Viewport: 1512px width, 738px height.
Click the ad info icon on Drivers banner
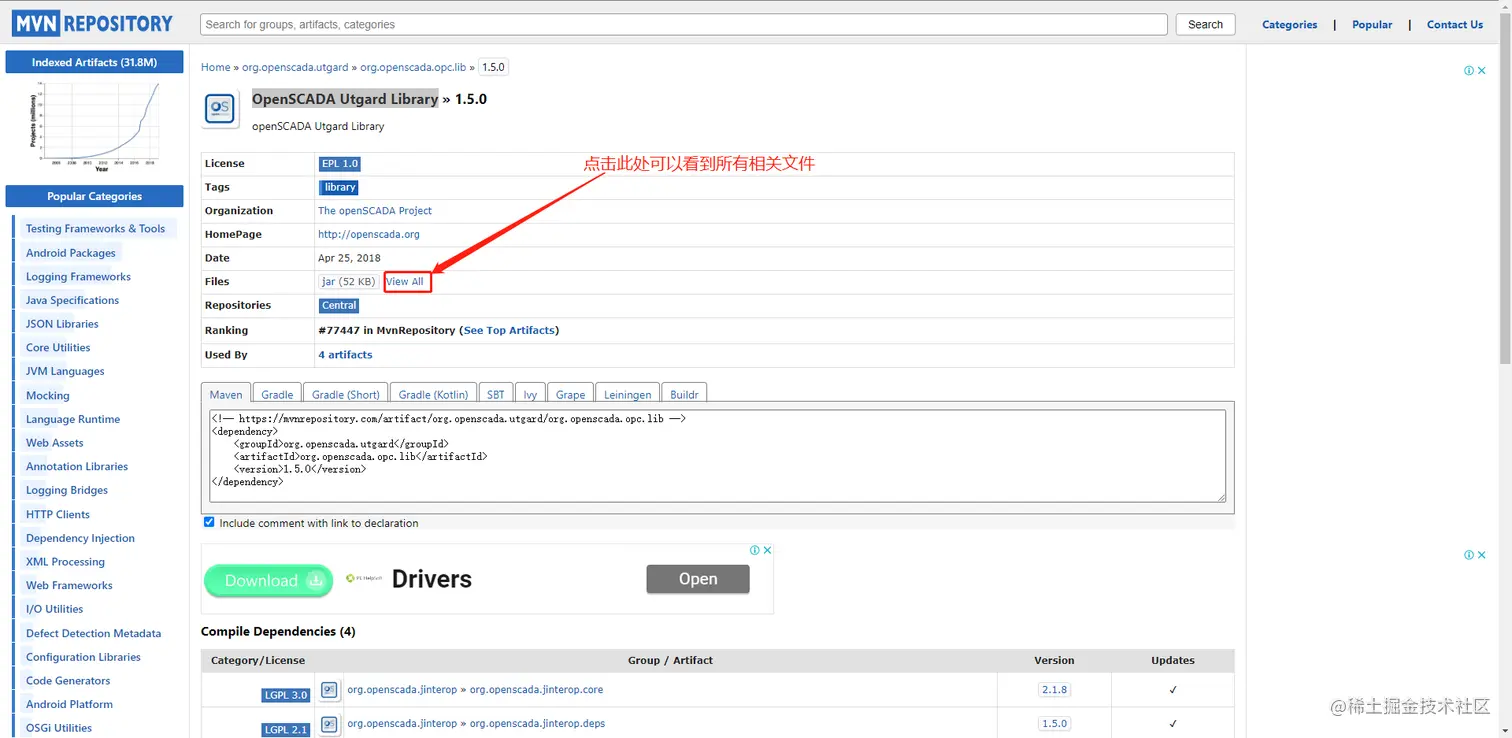[756, 550]
